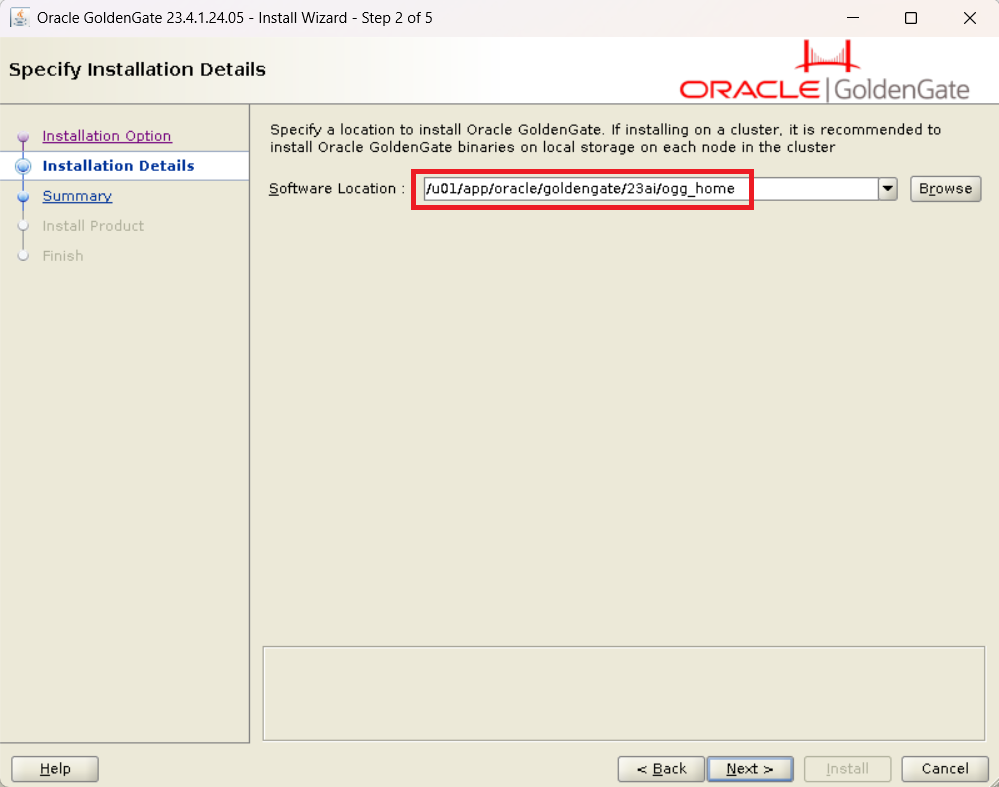This screenshot has height=787, width=999.
Task: Cancel the installation wizard
Action: [x=944, y=769]
